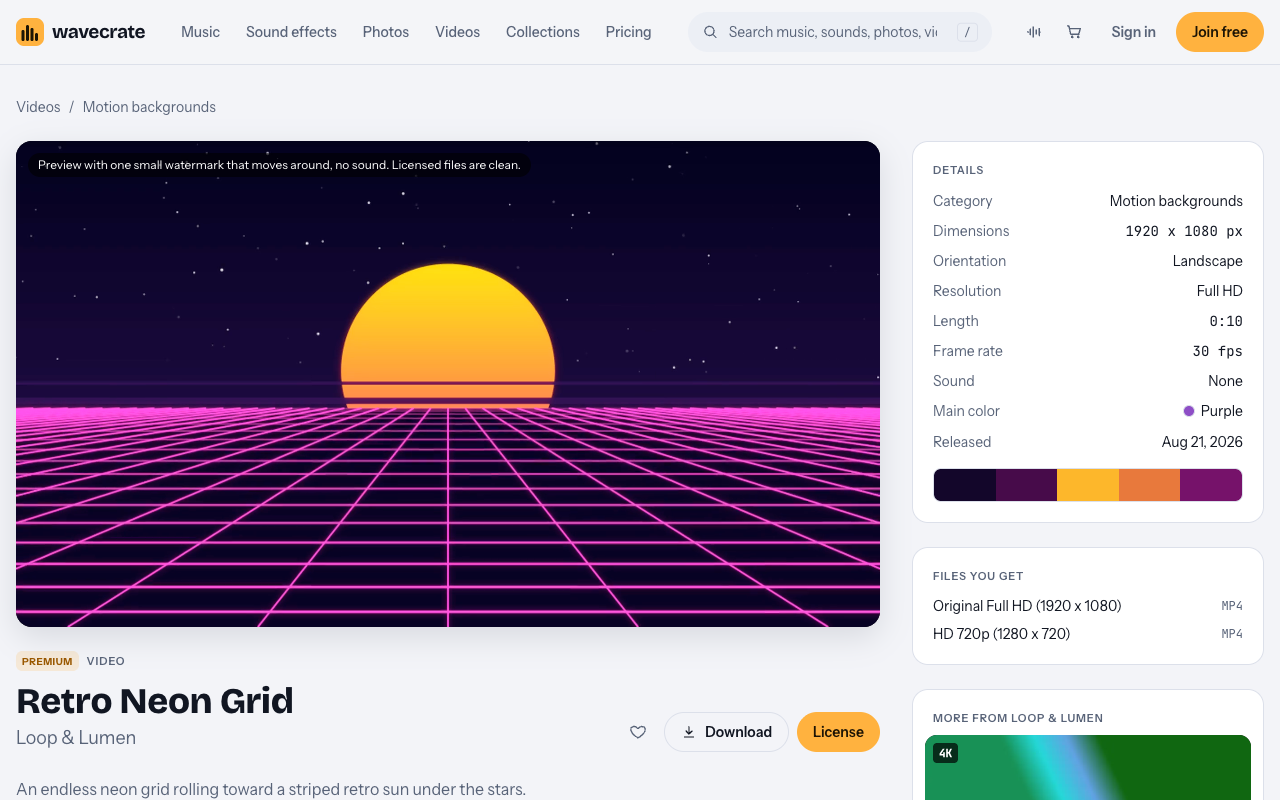Open Collections in the navigation
Screen dimensions: 1280x800
point(543,32)
